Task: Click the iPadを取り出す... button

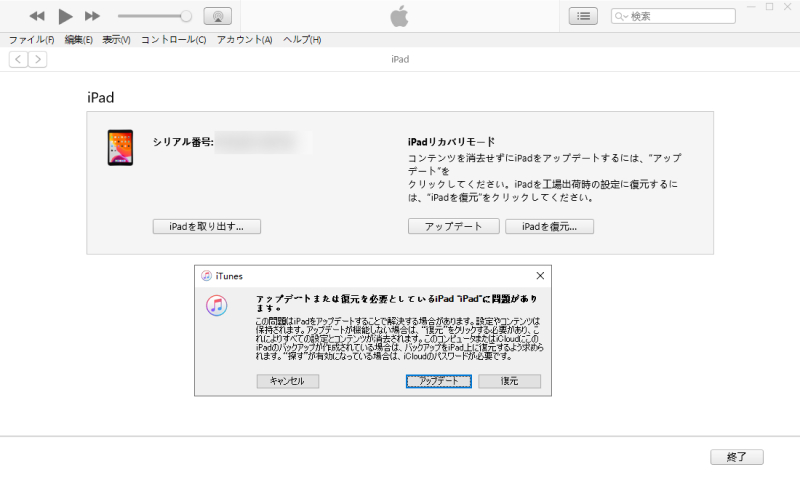Action: point(207,227)
